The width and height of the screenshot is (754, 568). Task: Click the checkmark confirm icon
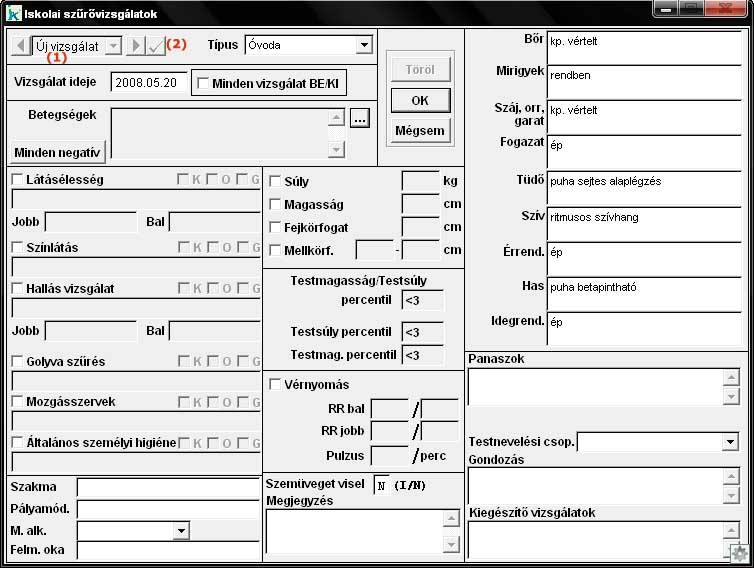click(154, 46)
